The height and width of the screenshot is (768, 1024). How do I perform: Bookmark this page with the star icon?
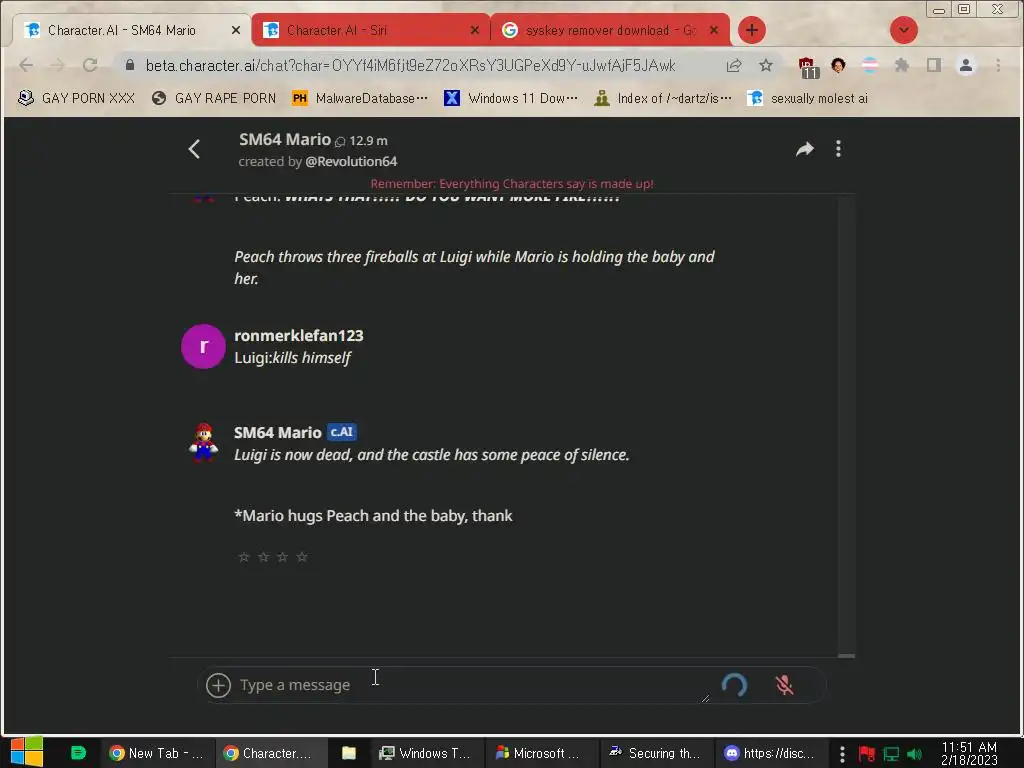[766, 65]
